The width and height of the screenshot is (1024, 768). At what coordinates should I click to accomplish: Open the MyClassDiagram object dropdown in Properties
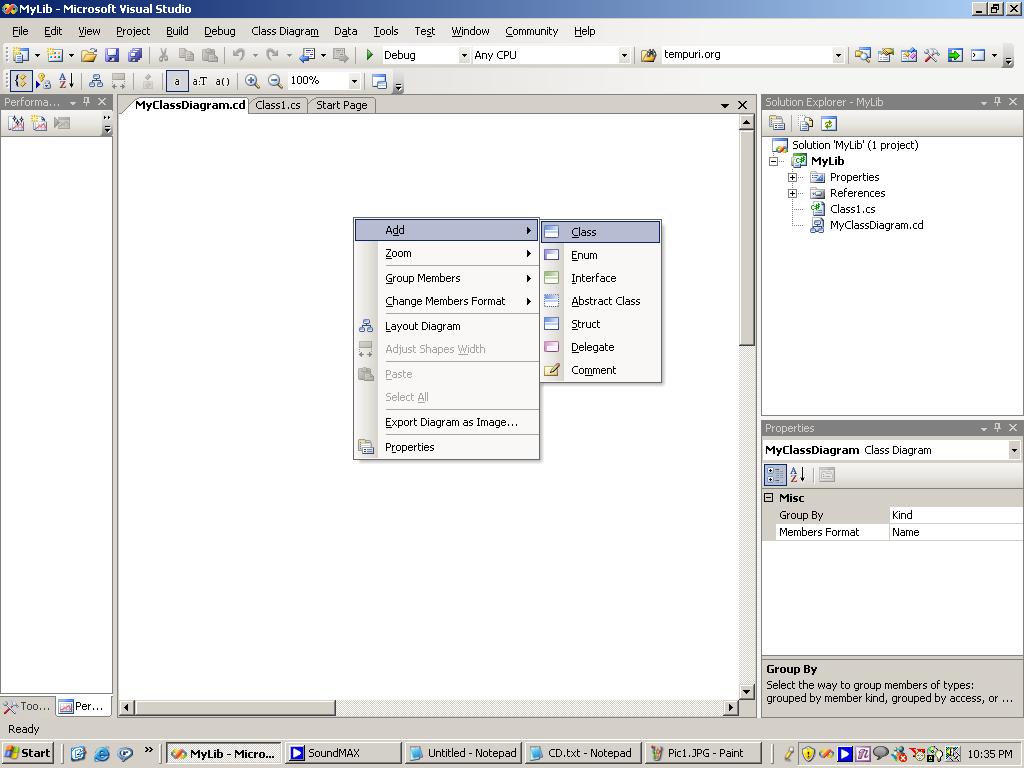tap(1014, 450)
